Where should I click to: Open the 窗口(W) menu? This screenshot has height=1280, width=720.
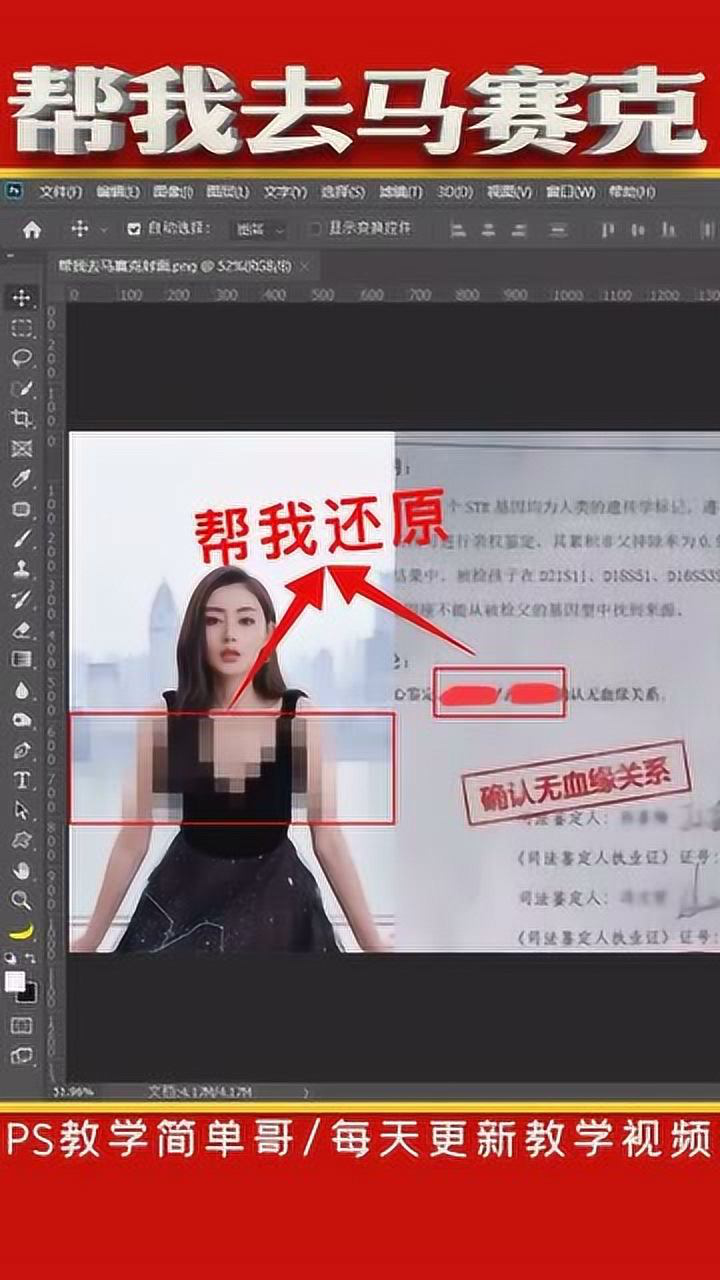pyautogui.click(x=570, y=191)
